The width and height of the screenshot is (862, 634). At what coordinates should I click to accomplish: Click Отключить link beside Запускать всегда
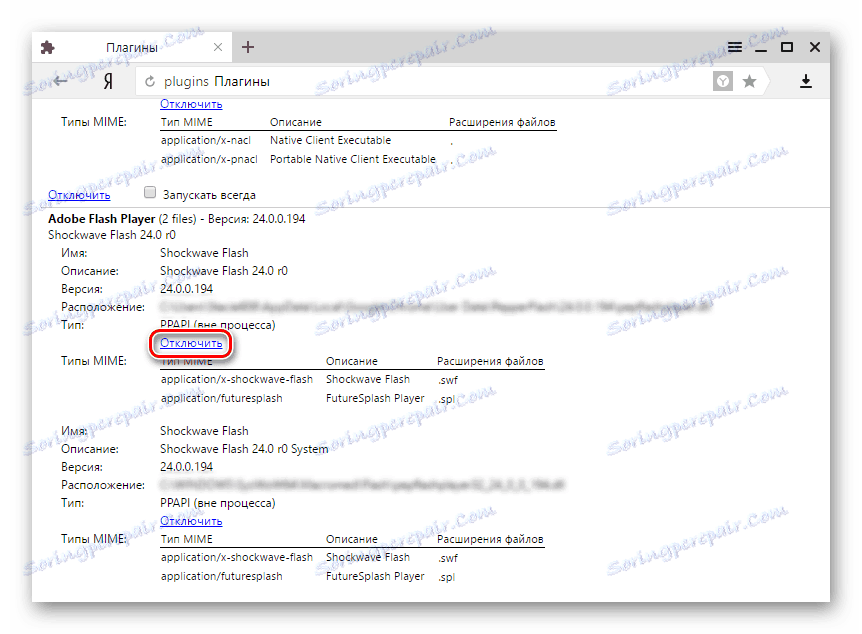(x=79, y=195)
